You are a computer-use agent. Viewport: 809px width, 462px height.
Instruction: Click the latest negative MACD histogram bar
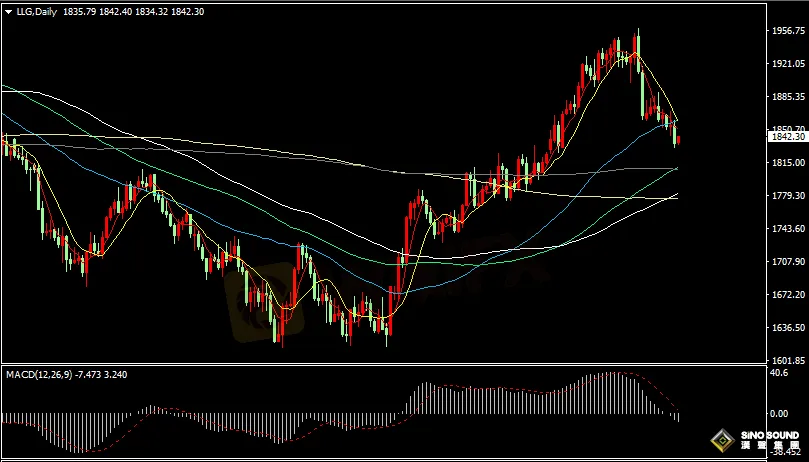click(678, 416)
